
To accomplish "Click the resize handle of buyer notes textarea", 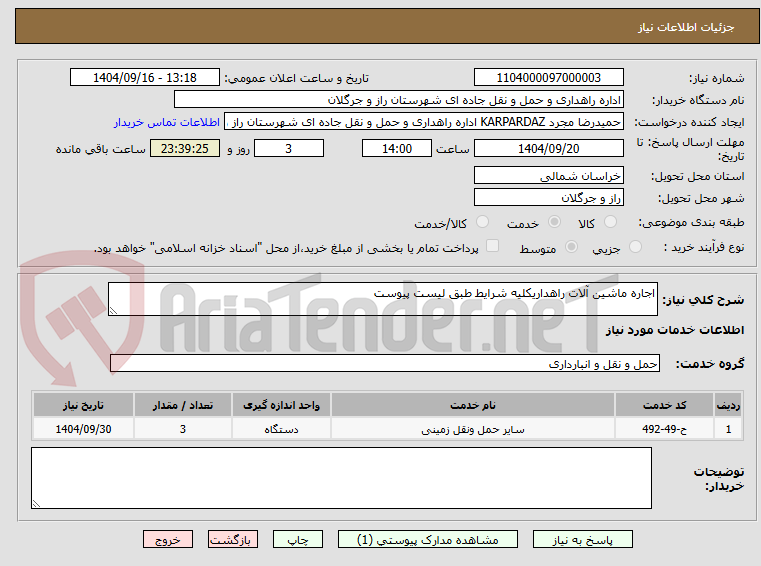I will [36, 504].
